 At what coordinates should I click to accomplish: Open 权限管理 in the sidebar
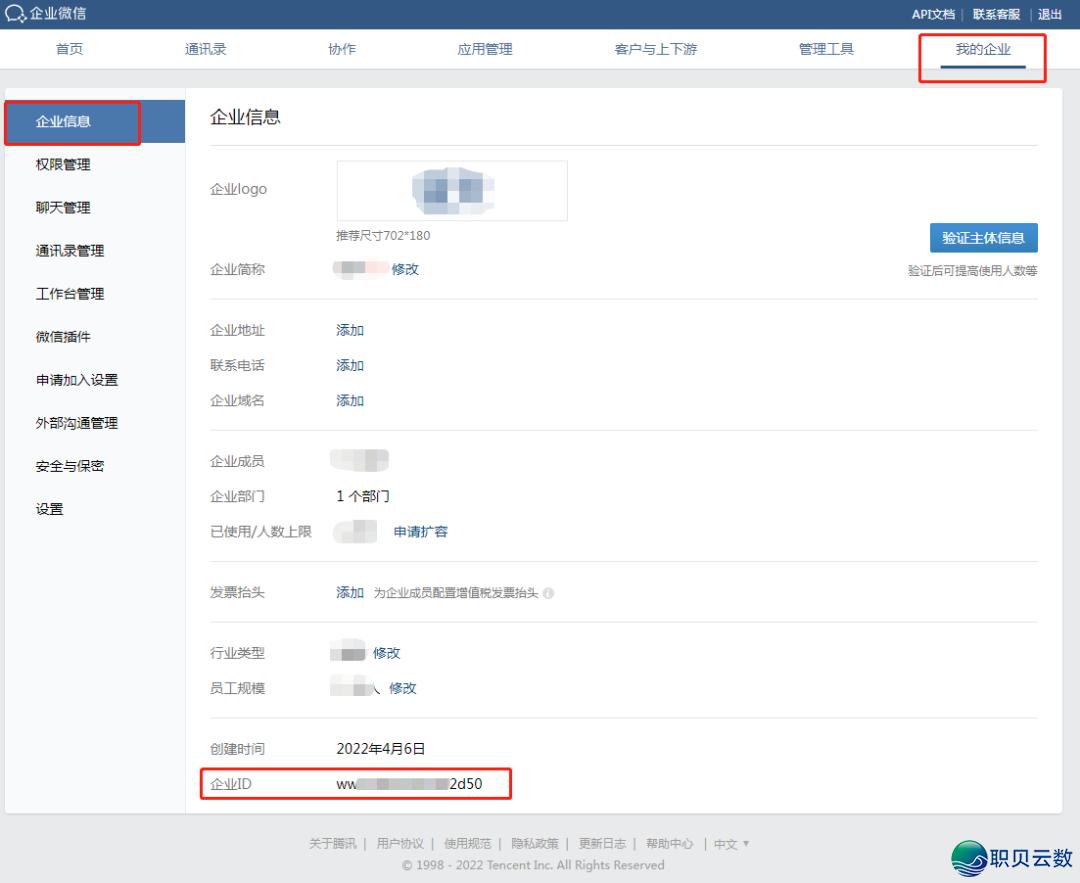pos(63,164)
